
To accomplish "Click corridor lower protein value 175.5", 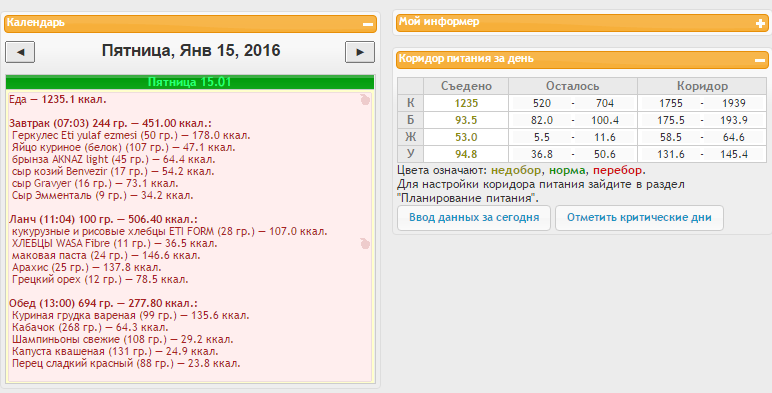I will 671,120.
